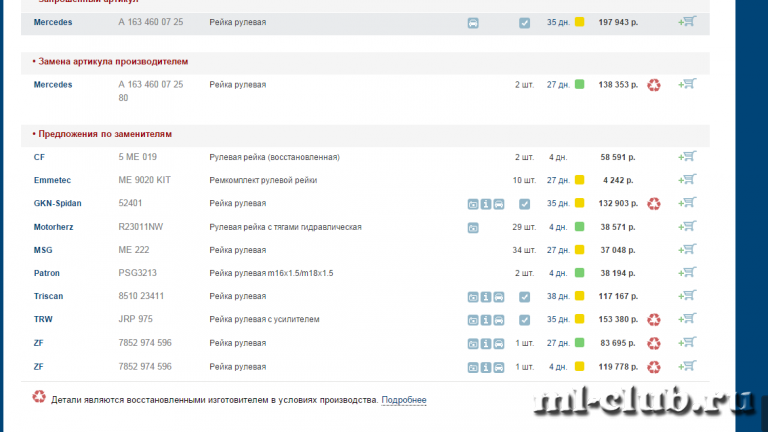Add ZF 83 695 р. item to cart
This screenshot has width=768, height=432.
pos(687,342)
